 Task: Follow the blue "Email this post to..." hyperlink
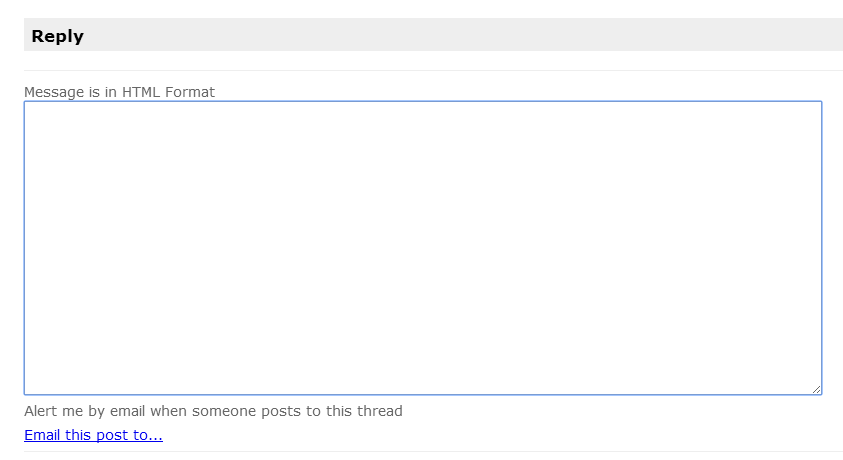pos(93,435)
